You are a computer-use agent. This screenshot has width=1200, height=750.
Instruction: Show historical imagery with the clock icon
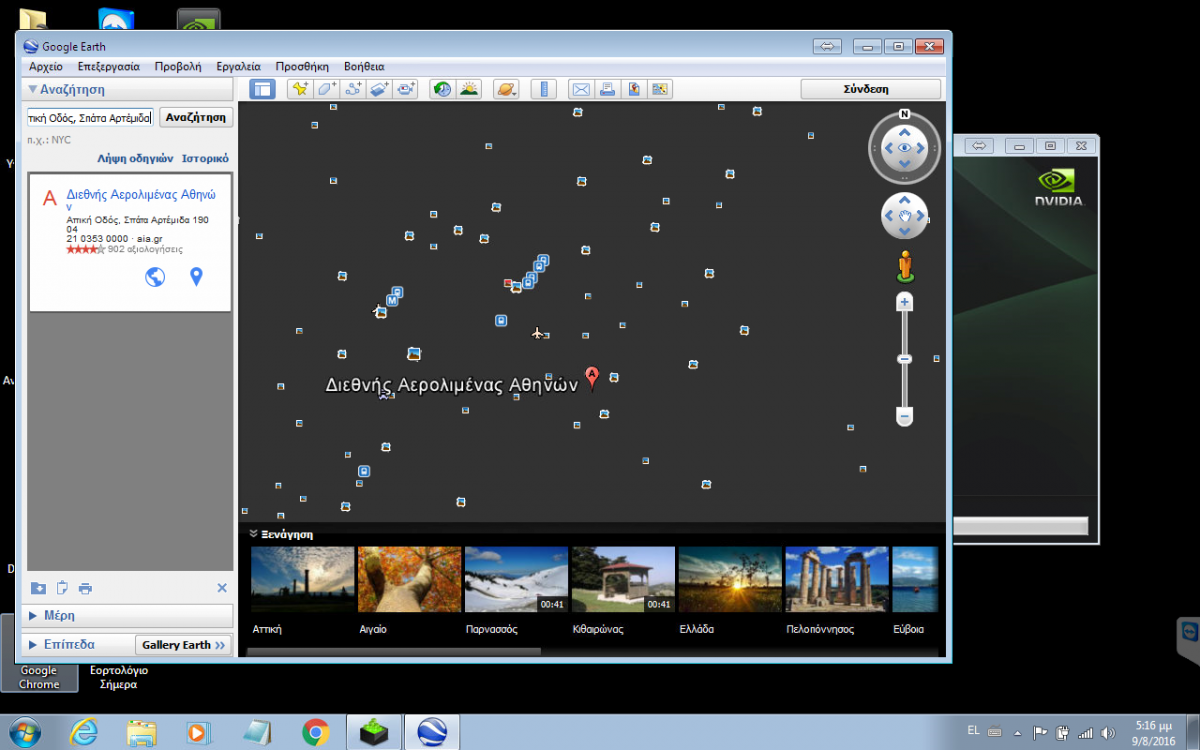pos(442,89)
